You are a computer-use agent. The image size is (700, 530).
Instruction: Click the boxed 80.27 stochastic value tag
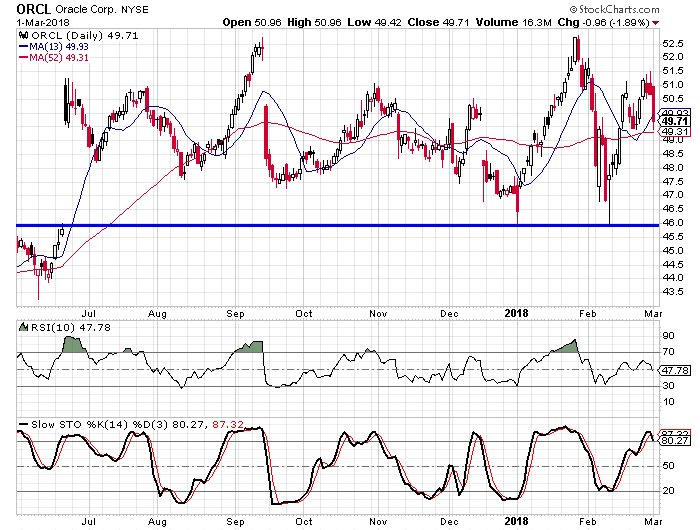tap(675, 441)
